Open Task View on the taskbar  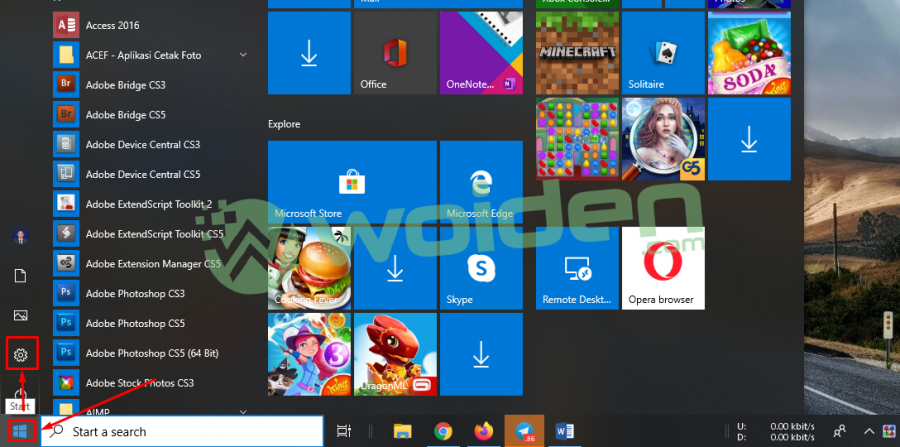(343, 432)
